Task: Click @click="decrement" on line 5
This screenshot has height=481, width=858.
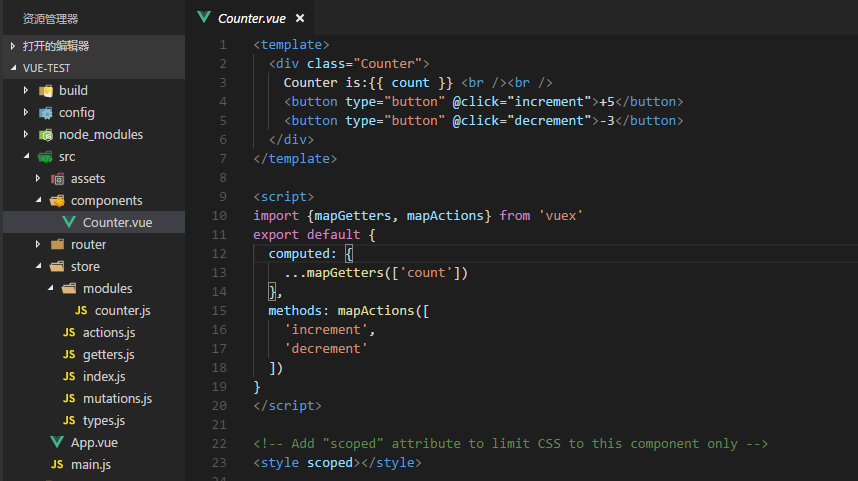Action: [522, 120]
